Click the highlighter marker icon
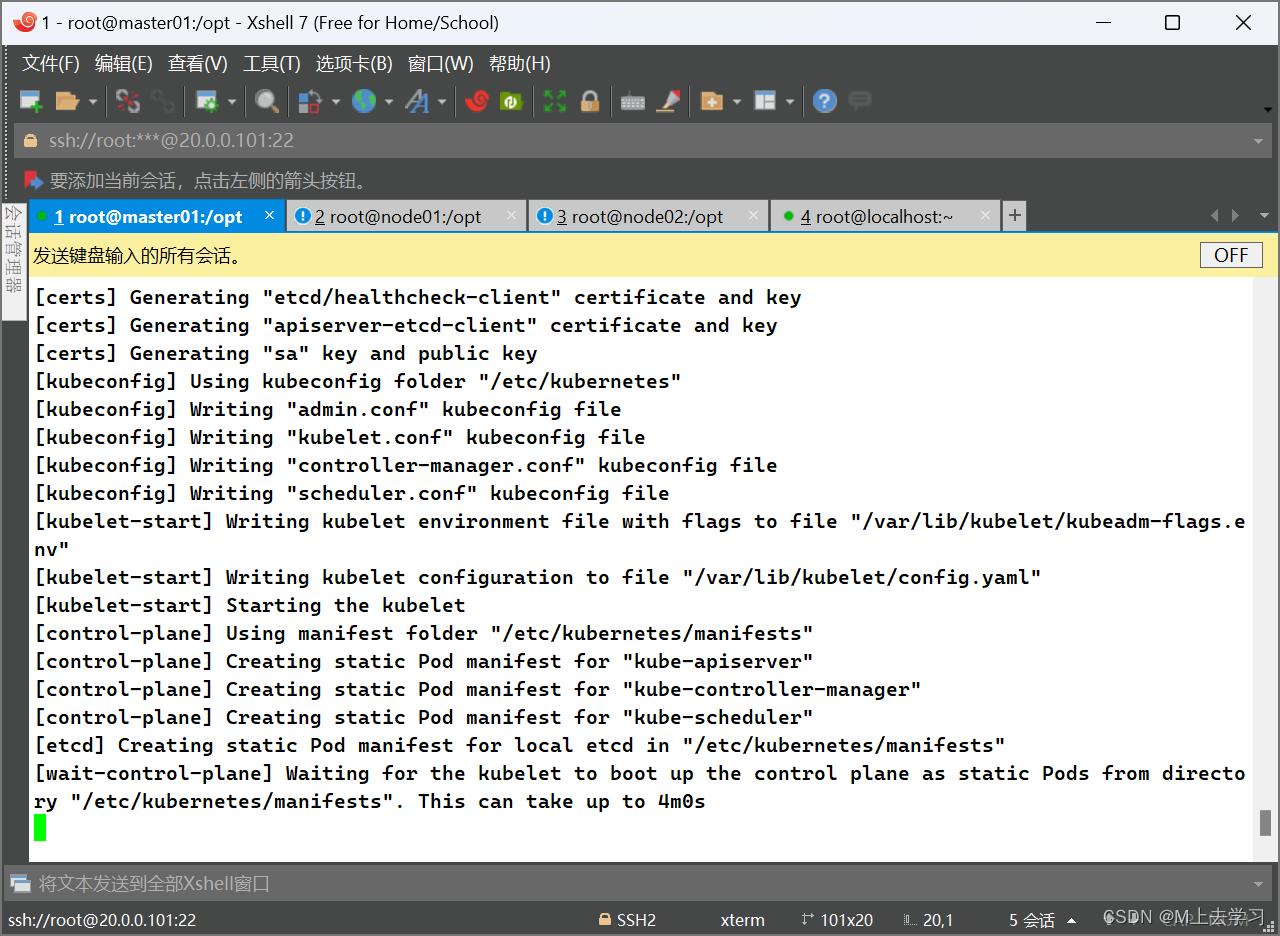The width and height of the screenshot is (1280, 936). click(x=668, y=101)
